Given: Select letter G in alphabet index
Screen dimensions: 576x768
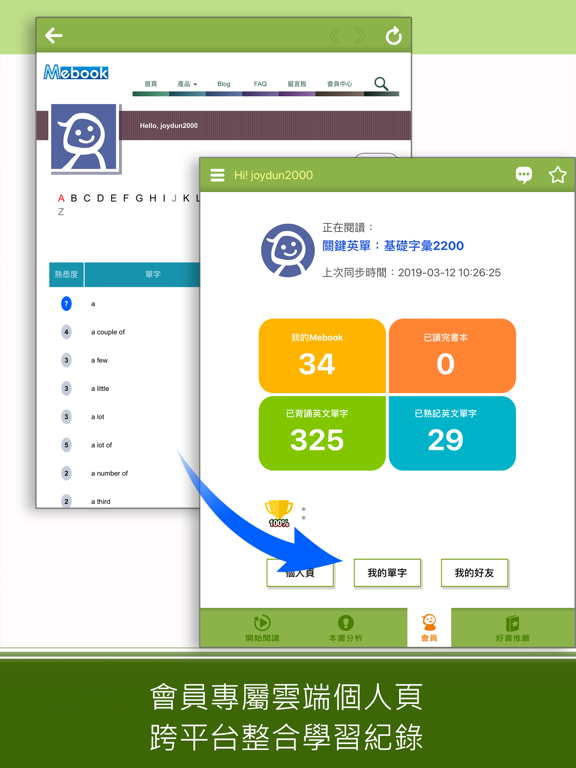Looking at the screenshot, I should (x=139, y=198).
